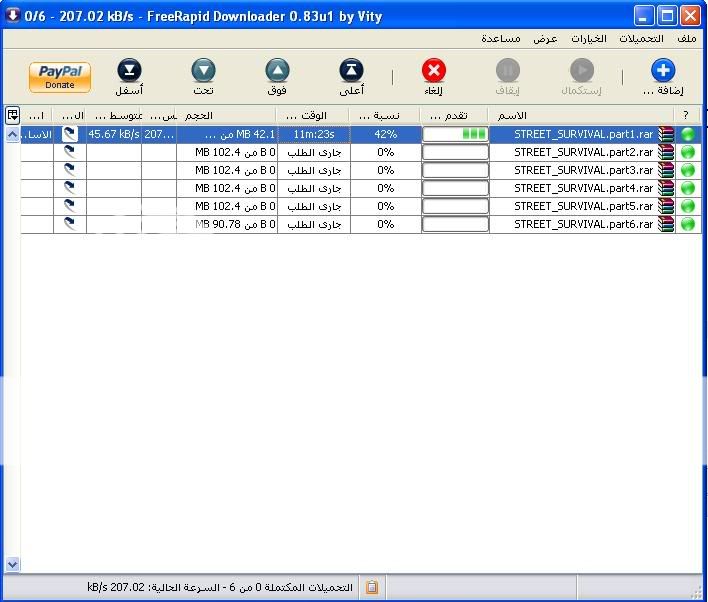Close the FreeRapid Downloader window
This screenshot has height=602, width=708.
click(x=690, y=16)
